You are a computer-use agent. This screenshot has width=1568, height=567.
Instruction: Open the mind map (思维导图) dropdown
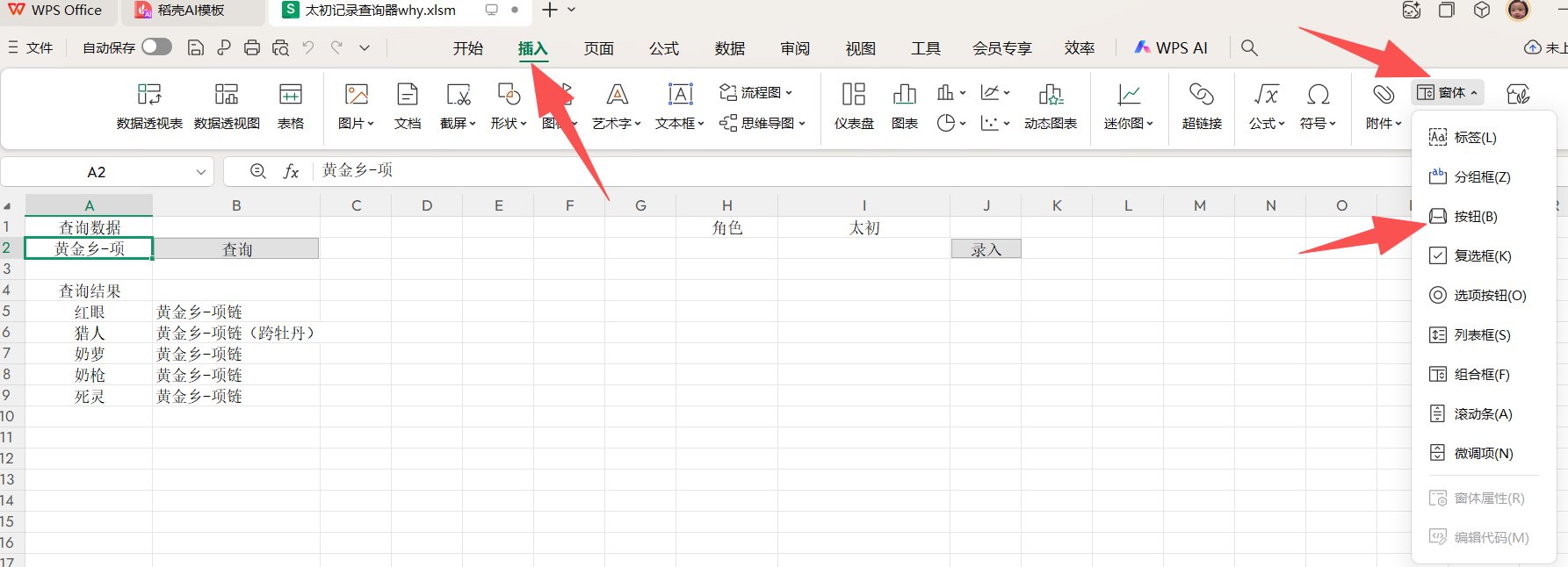[x=762, y=123]
